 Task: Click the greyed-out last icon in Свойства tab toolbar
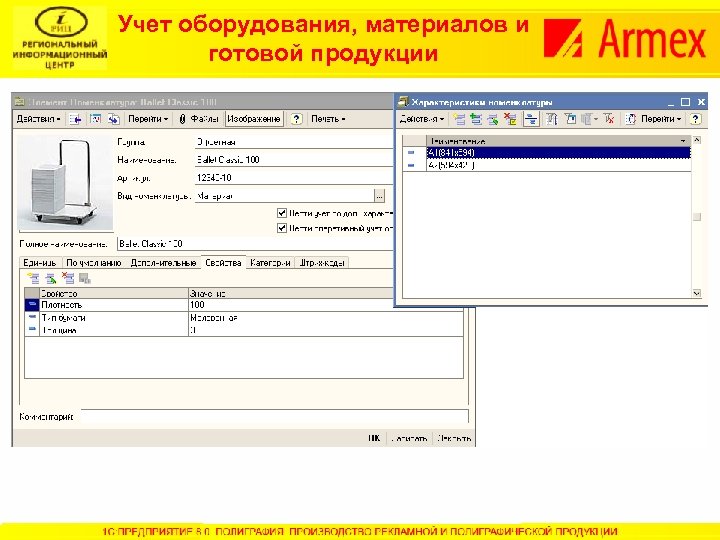point(84,278)
